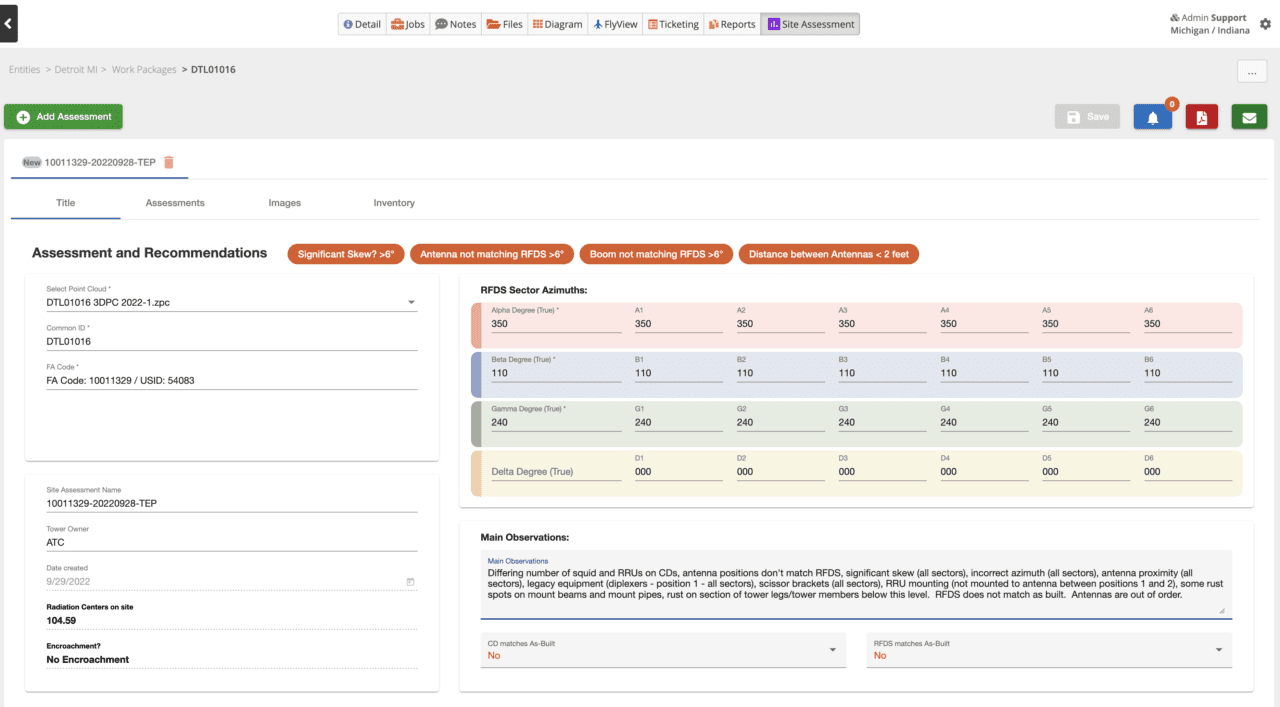Select the Notes toolbar item
The width and height of the screenshot is (1280, 707).
(x=455, y=23)
